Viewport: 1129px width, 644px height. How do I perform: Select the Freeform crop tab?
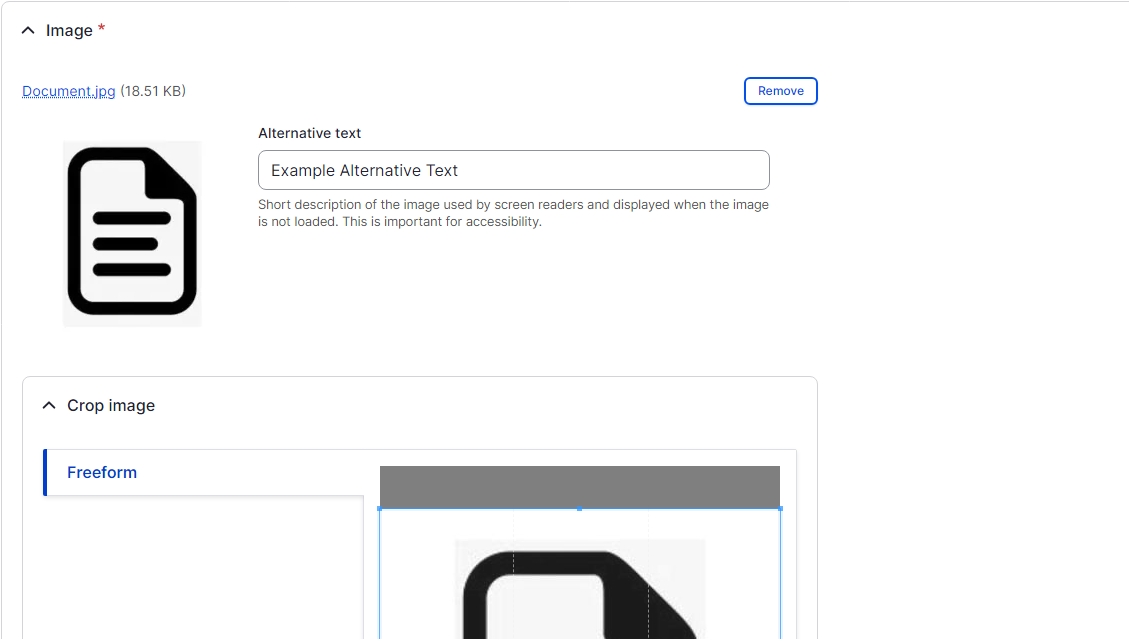203,473
